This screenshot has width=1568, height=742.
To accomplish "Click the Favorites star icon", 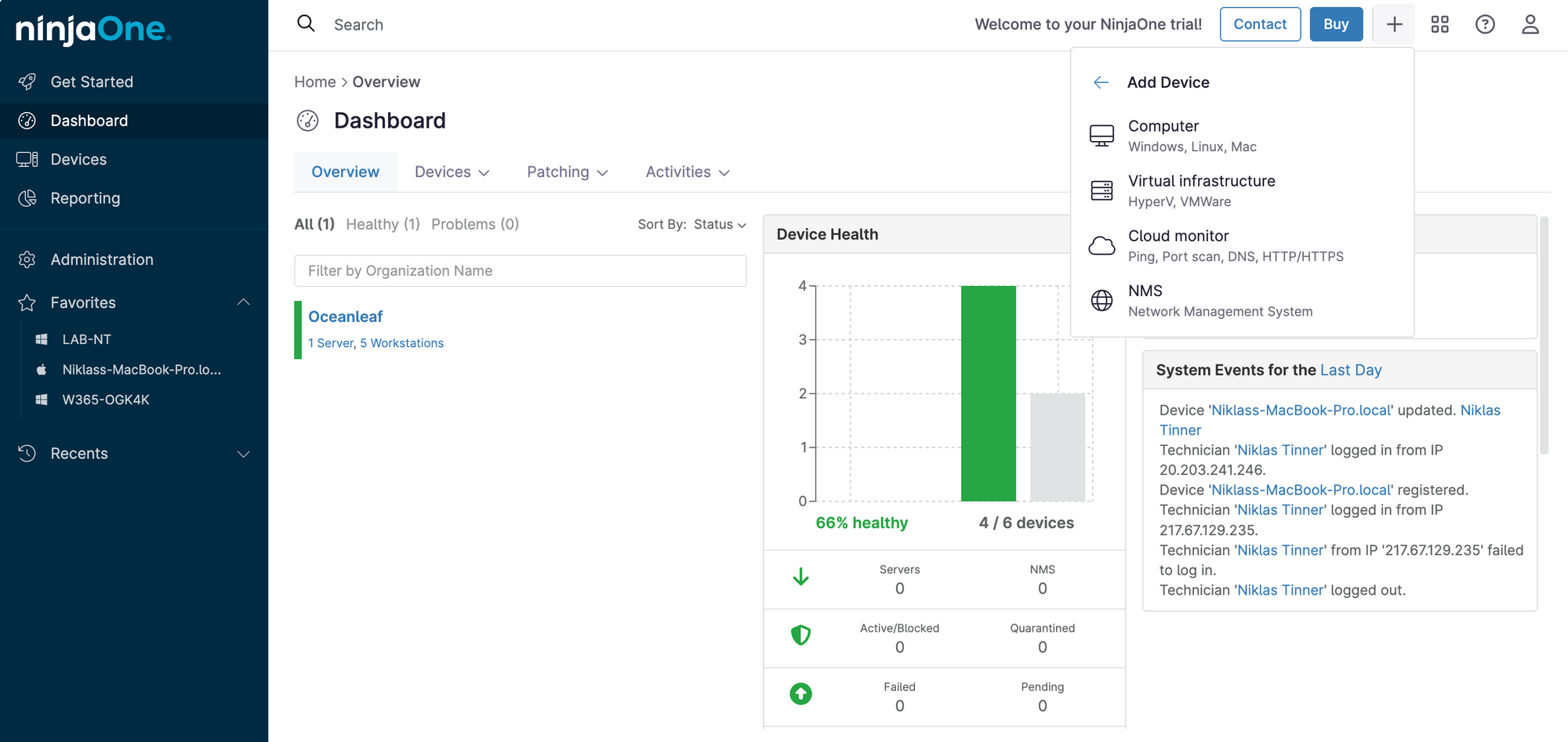I will point(27,302).
